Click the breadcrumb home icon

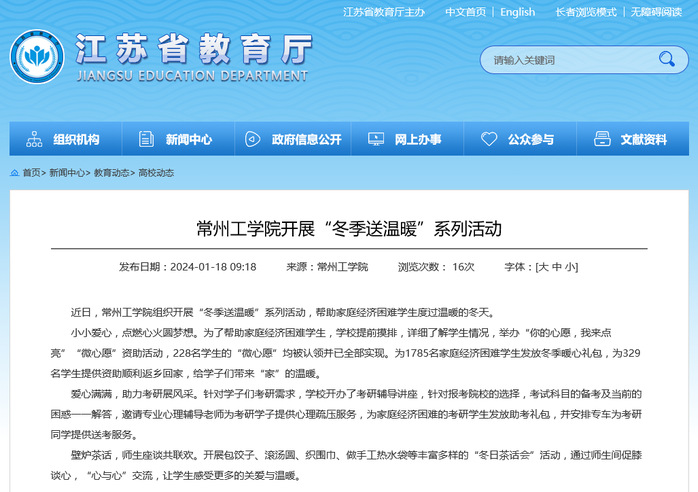(15, 173)
